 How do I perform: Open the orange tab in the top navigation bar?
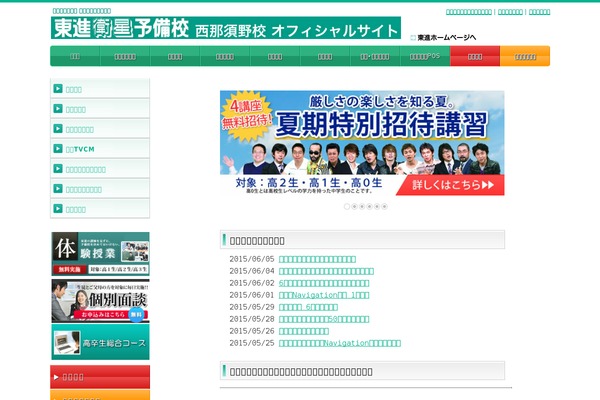(525, 56)
